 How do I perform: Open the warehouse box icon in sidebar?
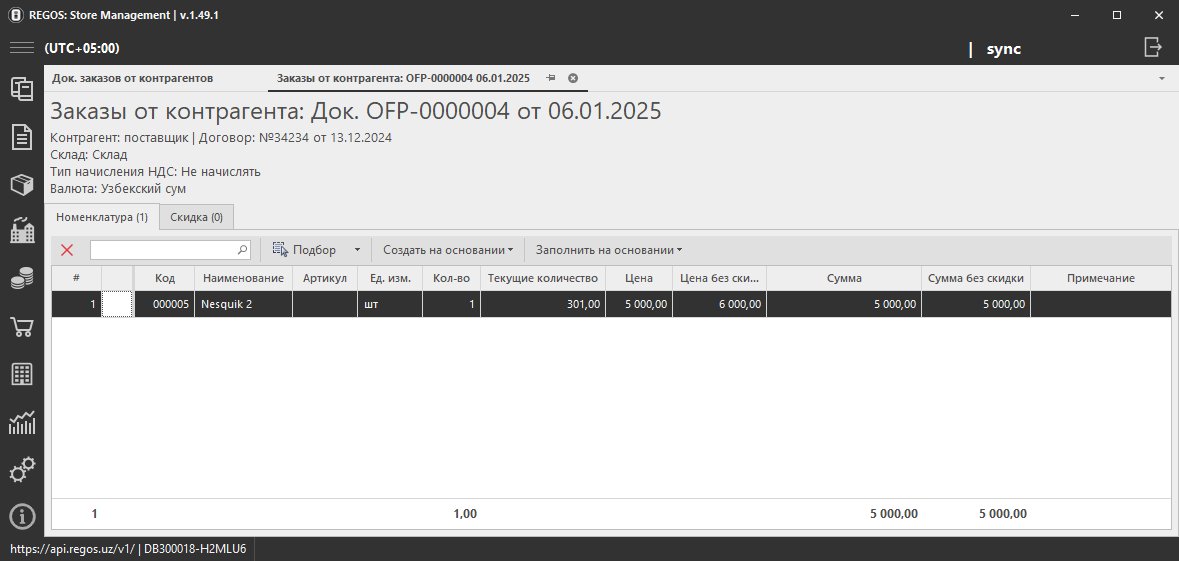click(22, 184)
